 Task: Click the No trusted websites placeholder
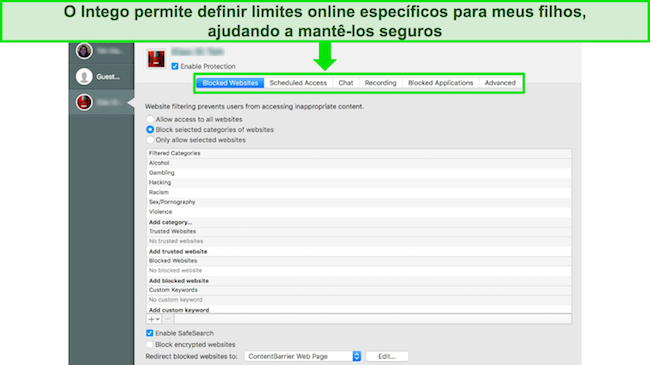click(x=176, y=241)
